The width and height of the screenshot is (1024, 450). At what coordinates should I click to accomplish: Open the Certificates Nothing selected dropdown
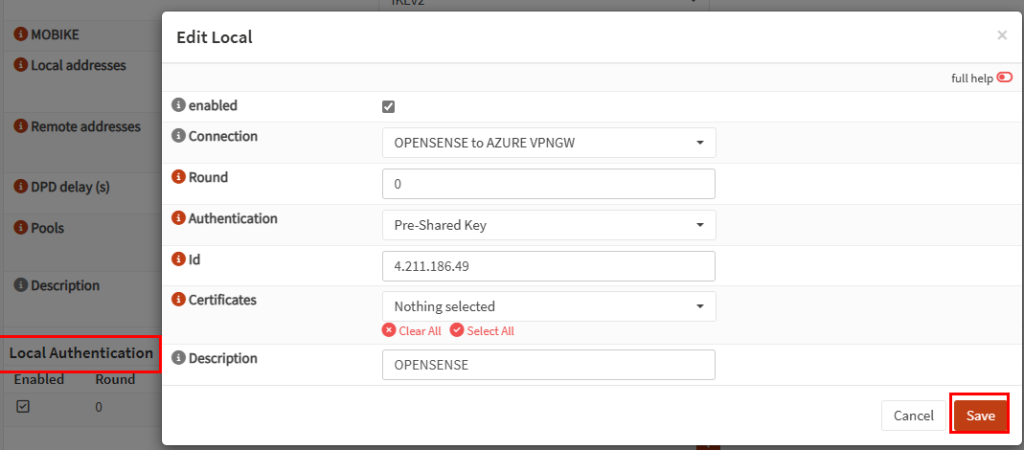tap(549, 306)
